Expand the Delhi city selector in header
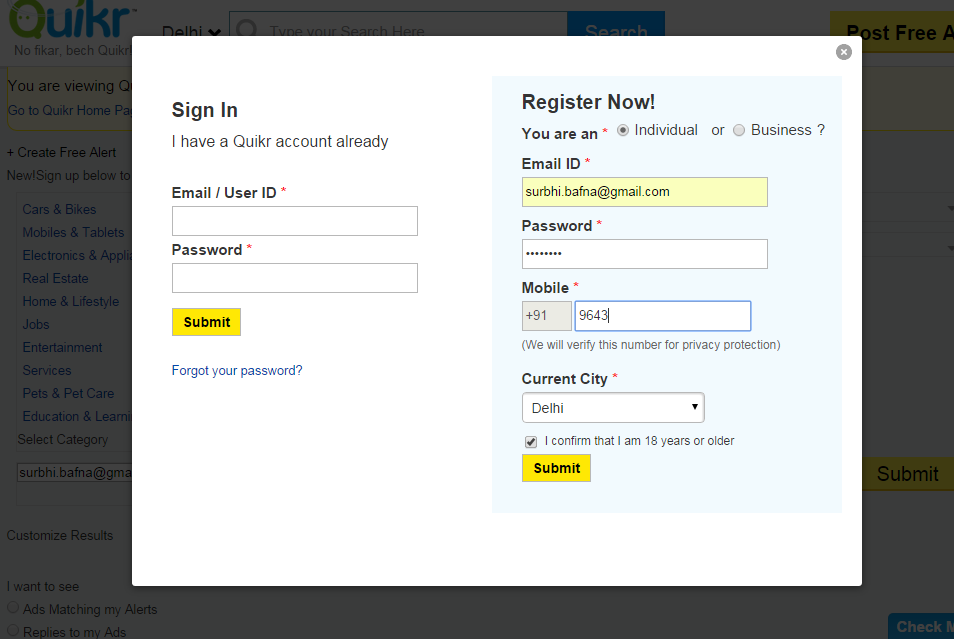The height and width of the screenshot is (639, 954). [x=191, y=31]
